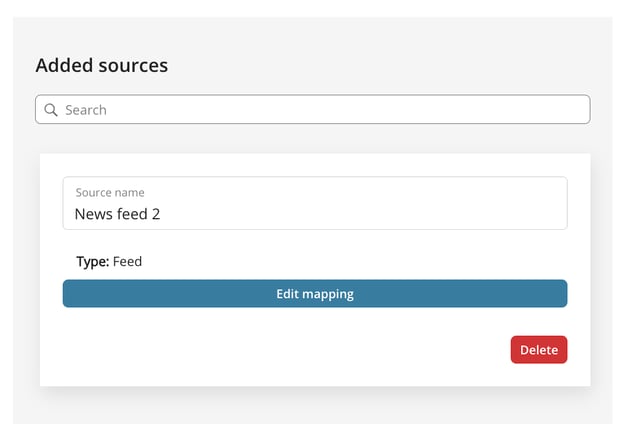Image resolution: width=629 pixels, height=435 pixels.
Task: Select the Source name label
Action: (x=110, y=192)
